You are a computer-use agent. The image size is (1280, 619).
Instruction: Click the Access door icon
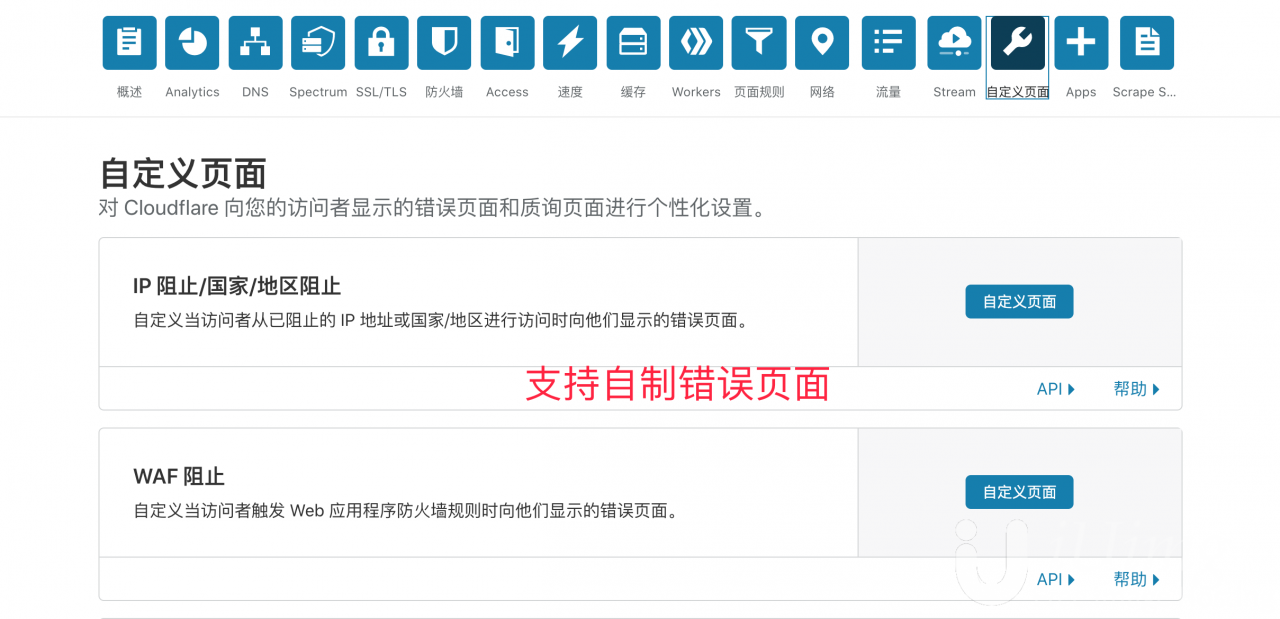point(507,43)
